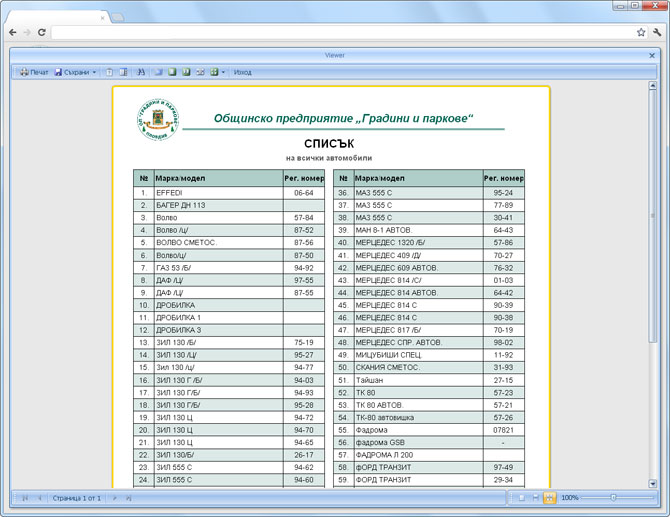The height and width of the screenshot is (517, 670).
Task: Click the page width toolbar icon
Action: (x=200, y=72)
